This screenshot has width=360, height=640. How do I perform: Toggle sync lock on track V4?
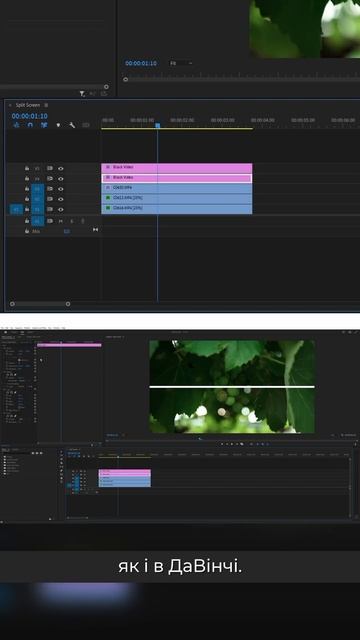tap(50, 178)
